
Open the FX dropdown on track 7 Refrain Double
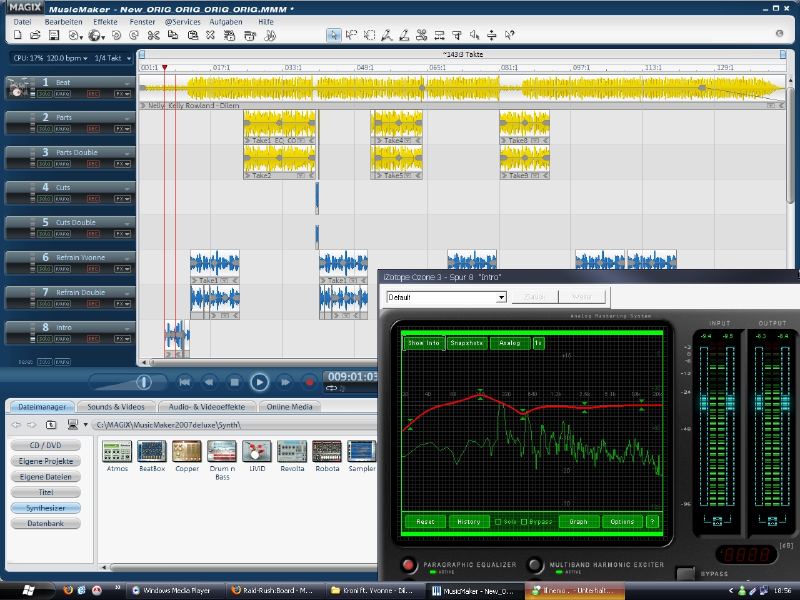(122, 304)
